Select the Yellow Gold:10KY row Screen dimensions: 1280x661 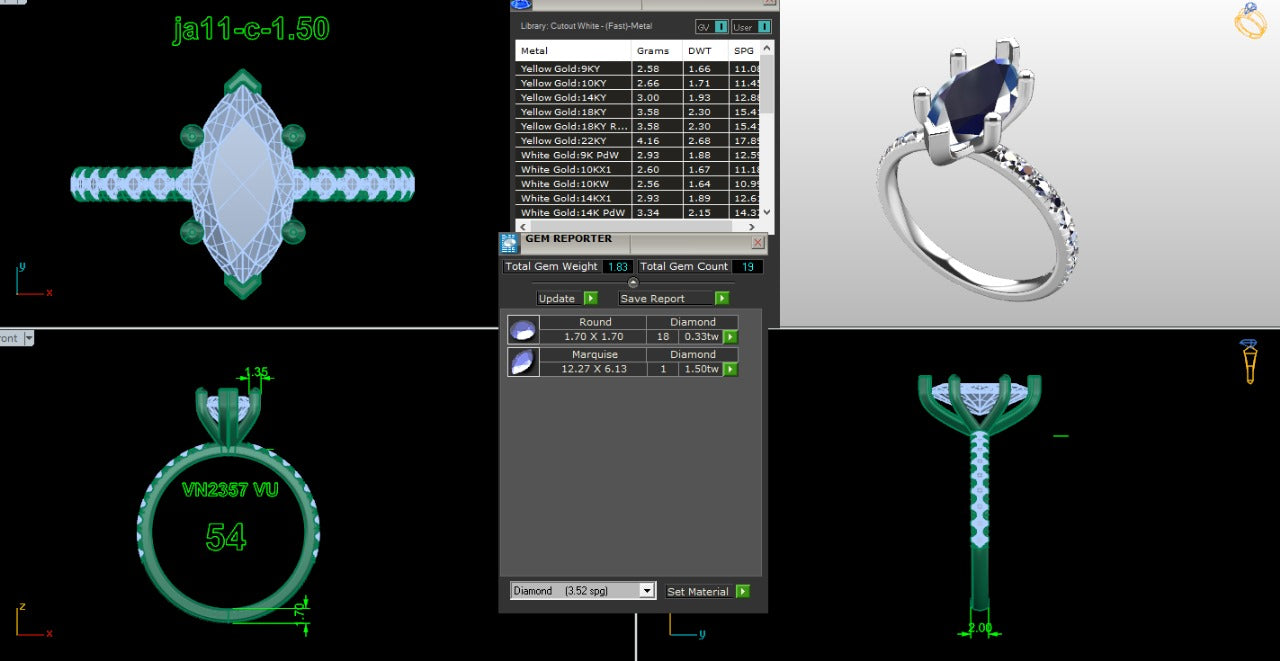click(638, 83)
